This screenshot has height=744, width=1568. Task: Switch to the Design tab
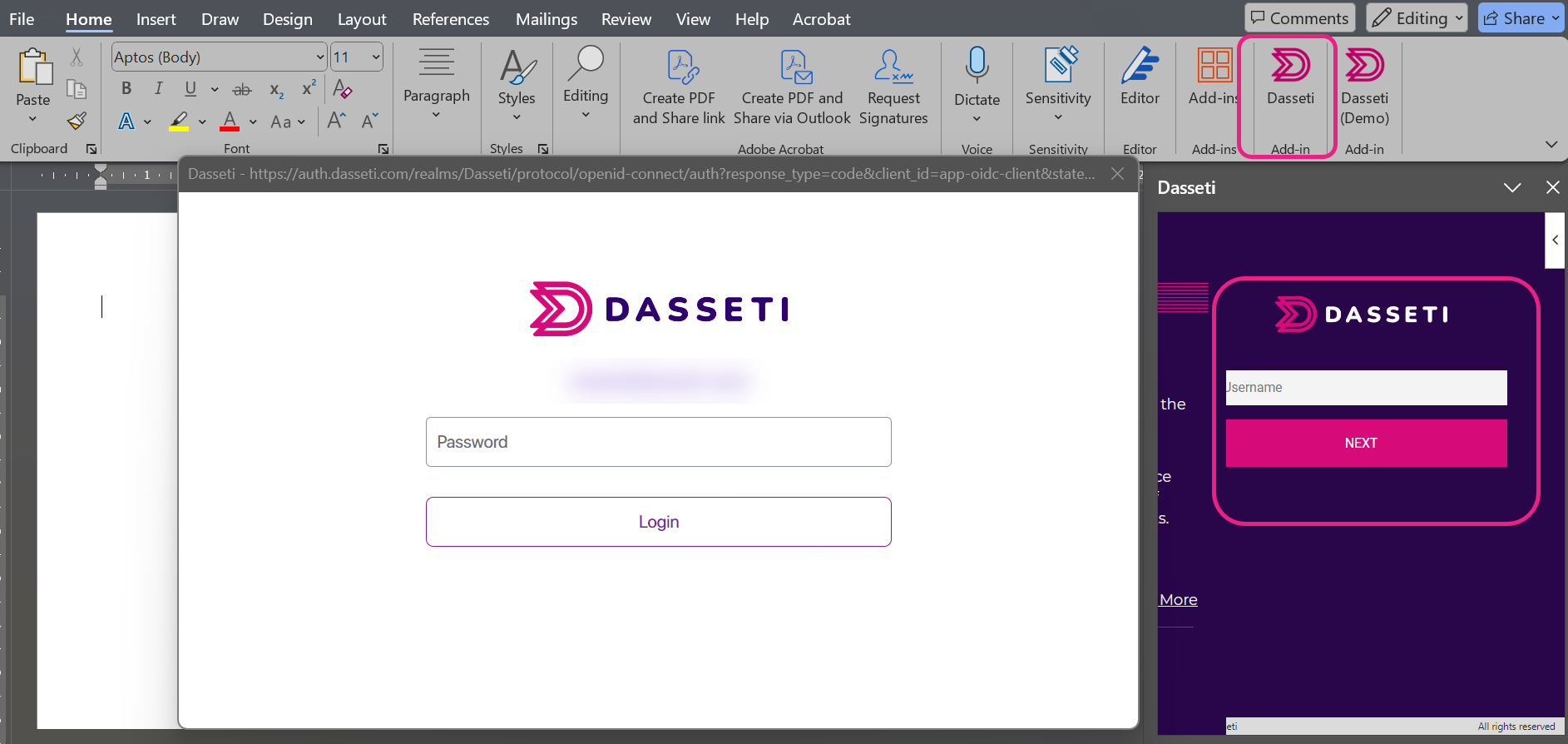pyautogui.click(x=288, y=19)
